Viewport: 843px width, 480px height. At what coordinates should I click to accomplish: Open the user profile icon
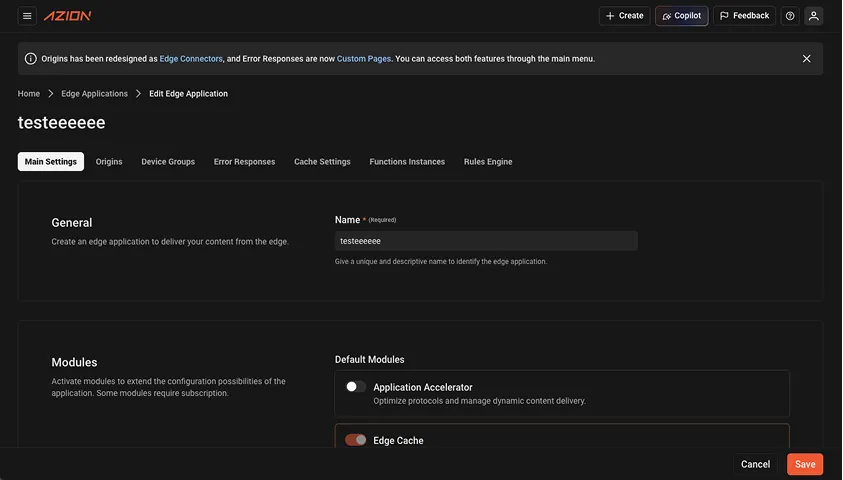pos(814,16)
